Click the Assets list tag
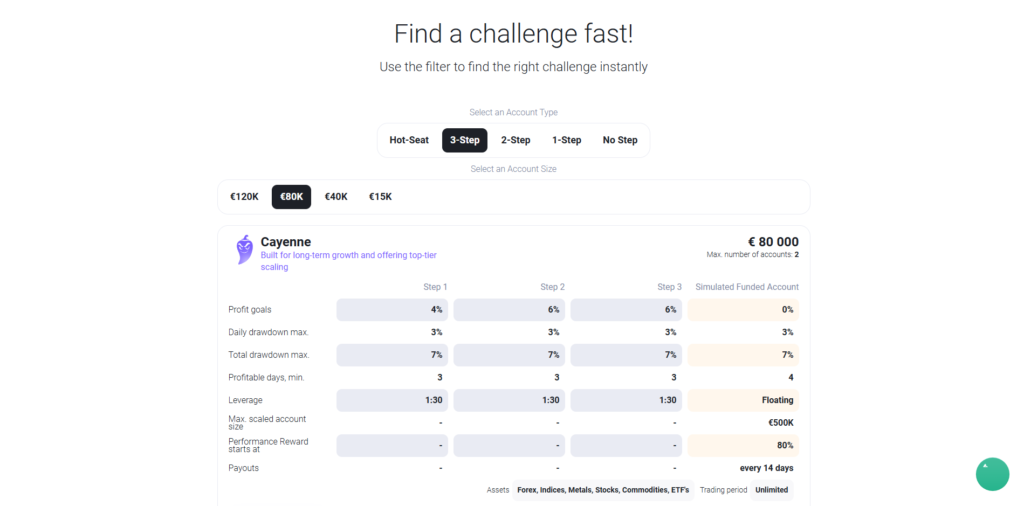The height and width of the screenshot is (506, 1024). [x=603, y=490]
